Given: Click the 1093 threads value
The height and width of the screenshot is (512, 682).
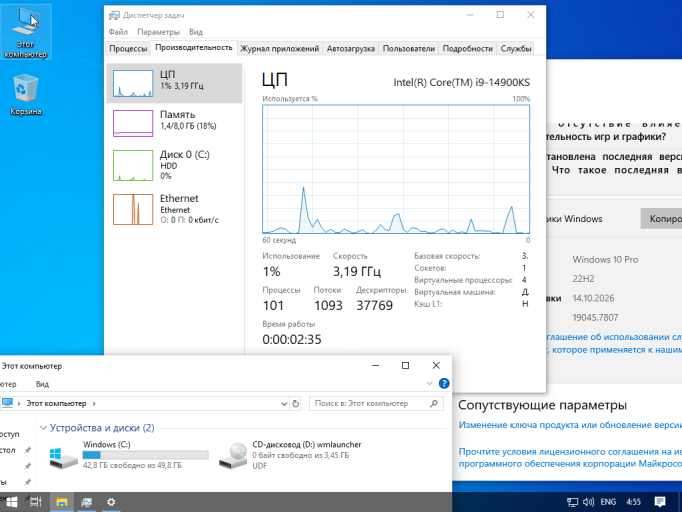Looking at the screenshot, I should tap(328, 305).
